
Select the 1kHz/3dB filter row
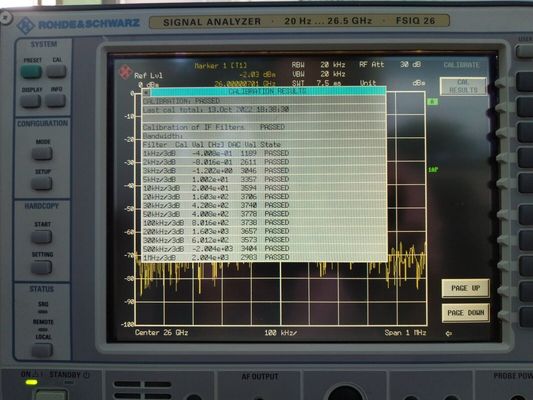click(x=263, y=153)
